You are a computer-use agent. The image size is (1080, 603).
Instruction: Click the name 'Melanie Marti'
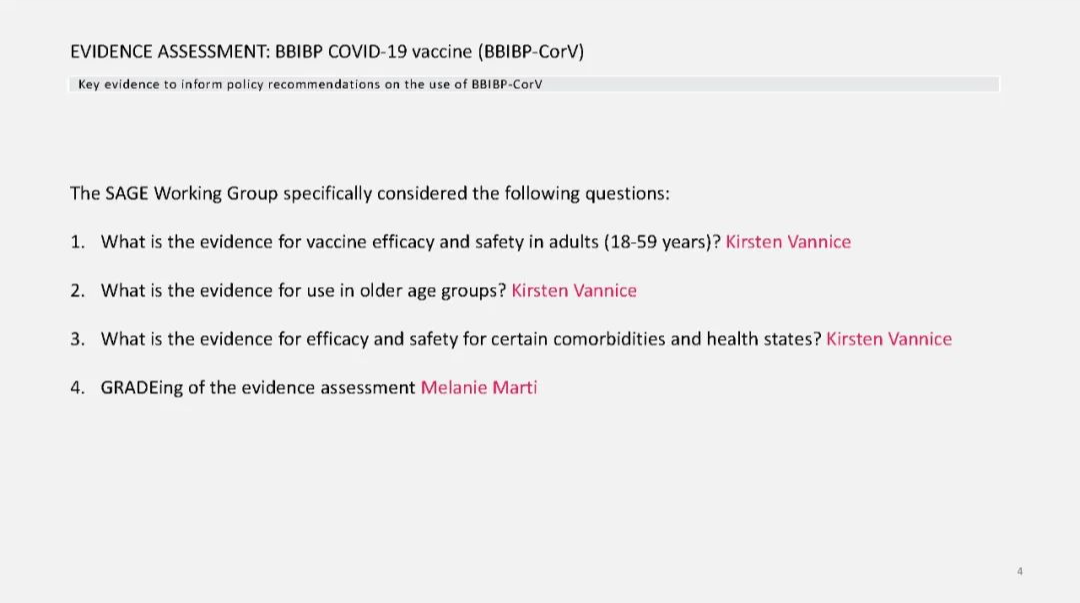479,388
